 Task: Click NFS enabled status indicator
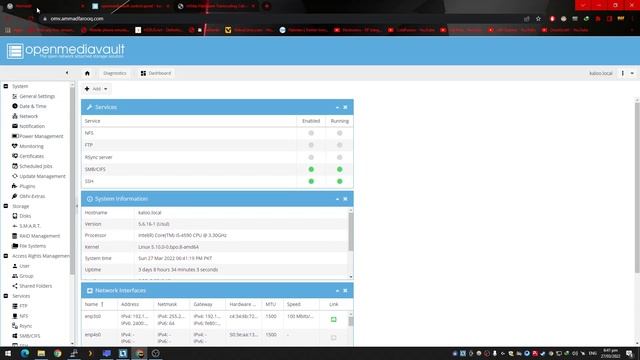click(311, 133)
